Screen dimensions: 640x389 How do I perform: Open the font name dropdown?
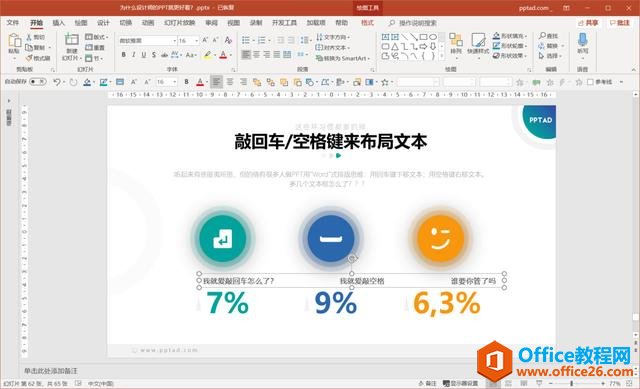148,40
